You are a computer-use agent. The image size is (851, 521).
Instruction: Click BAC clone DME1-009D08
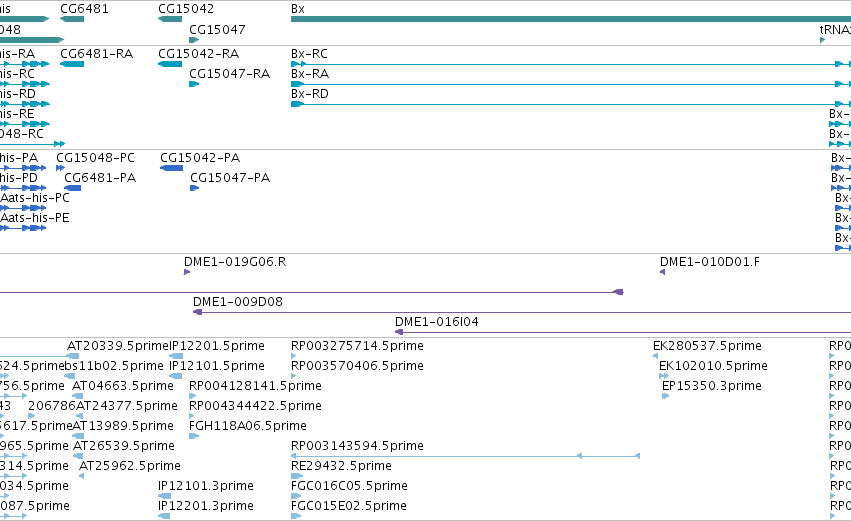238,302
